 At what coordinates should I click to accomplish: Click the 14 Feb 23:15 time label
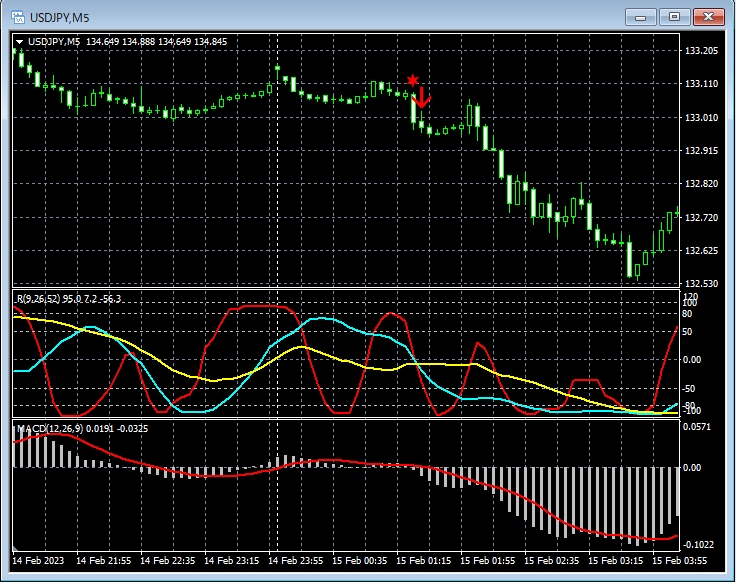pyautogui.click(x=232, y=561)
